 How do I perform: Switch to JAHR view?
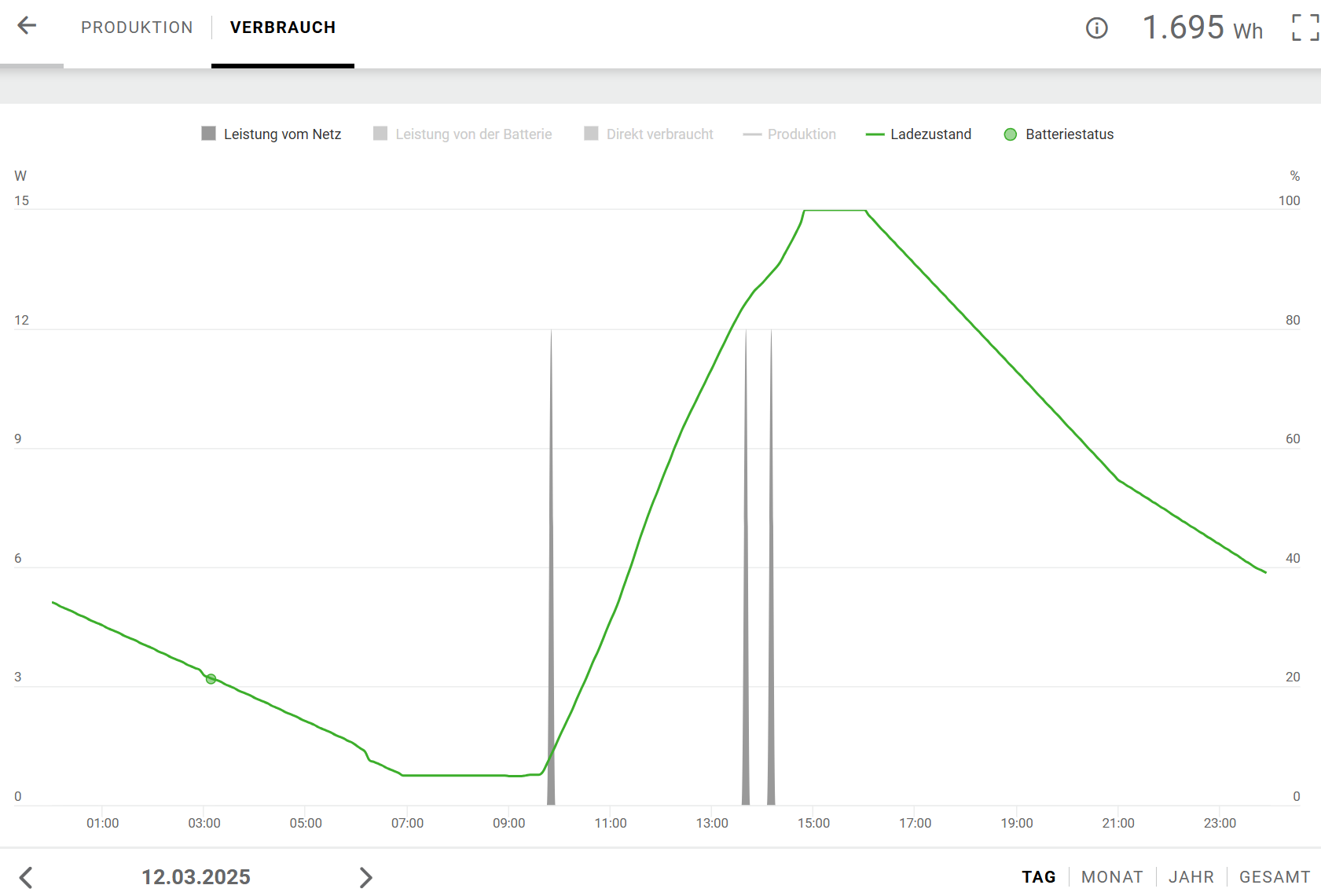[1191, 877]
